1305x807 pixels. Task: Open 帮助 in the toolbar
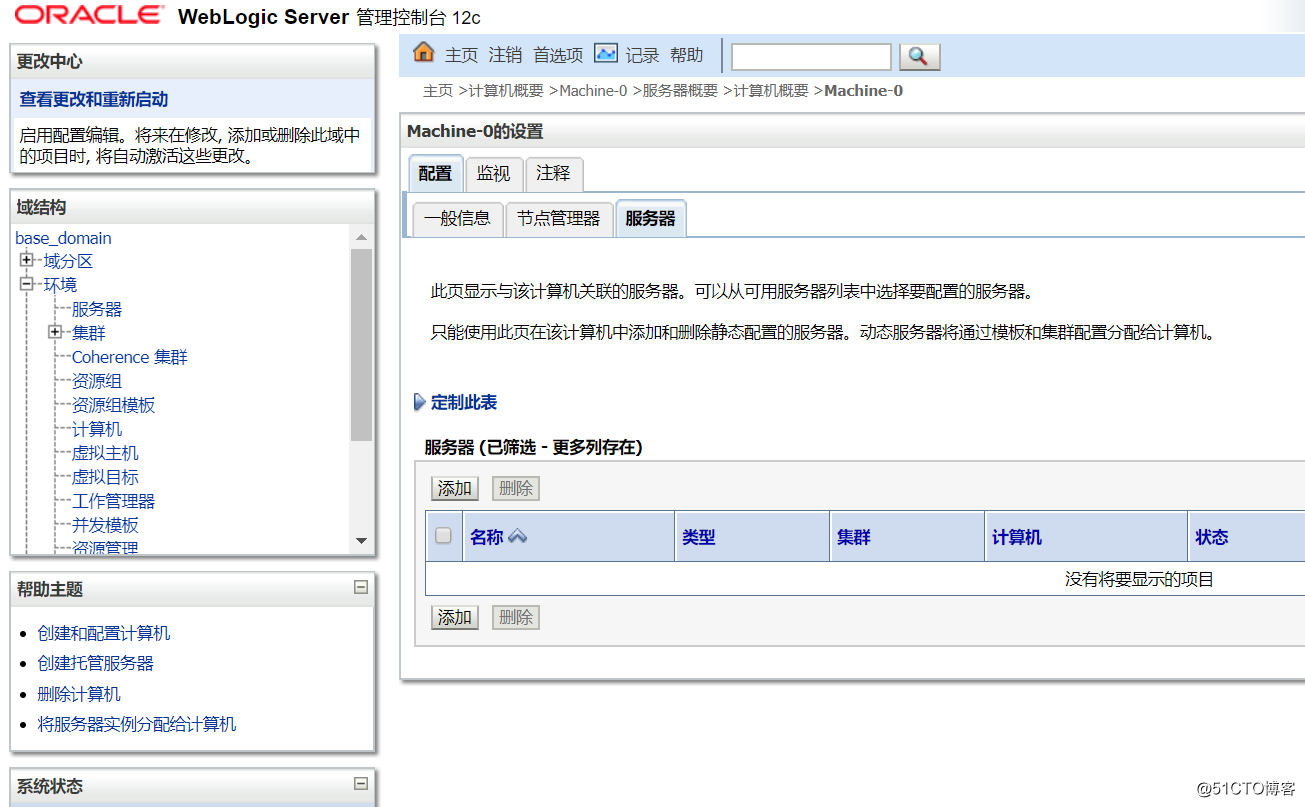pyautogui.click(x=687, y=55)
